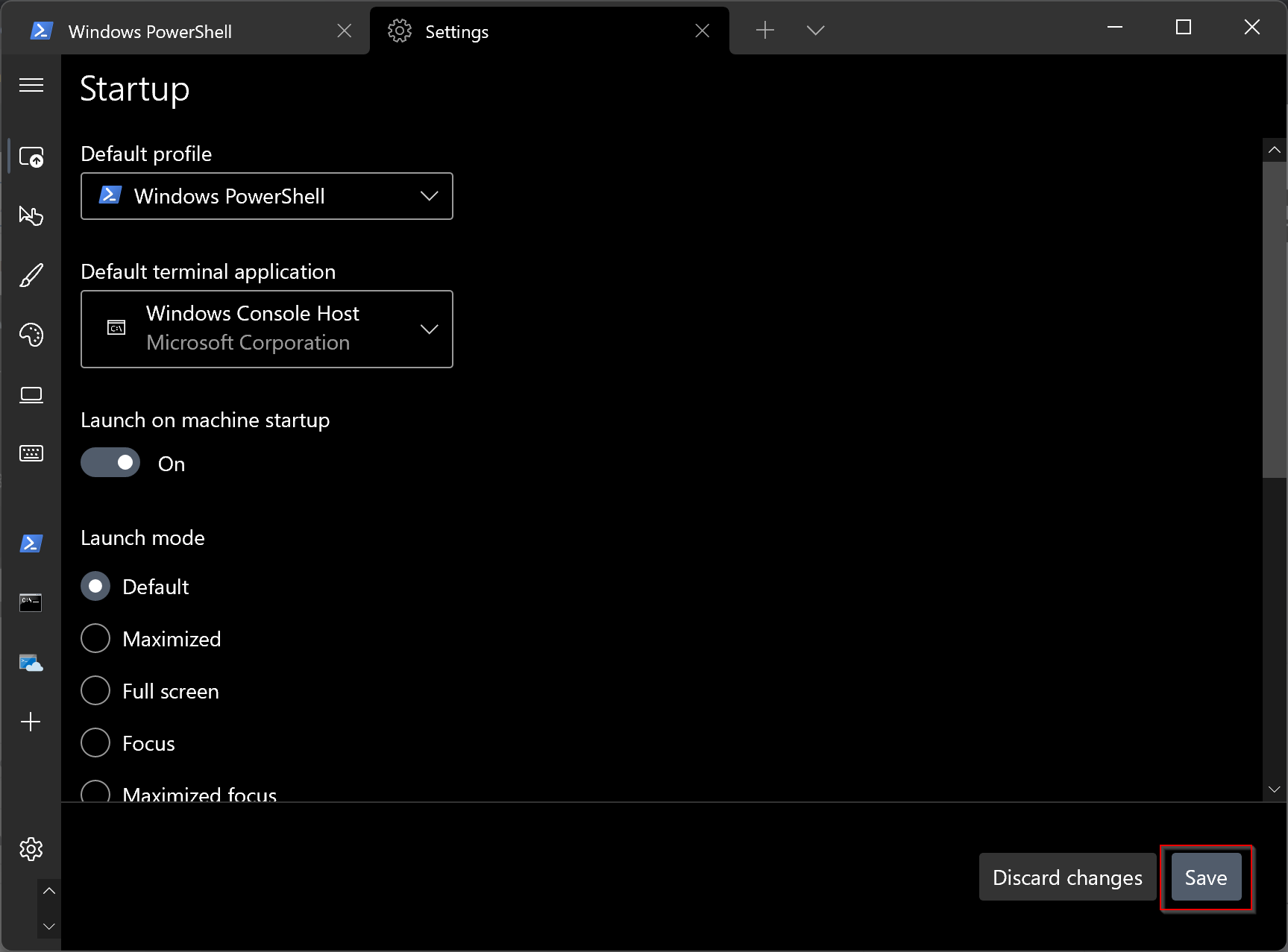This screenshot has height=952, width=1288.
Task: Open the Appearance paintbrush sidebar icon
Action: pyautogui.click(x=31, y=275)
